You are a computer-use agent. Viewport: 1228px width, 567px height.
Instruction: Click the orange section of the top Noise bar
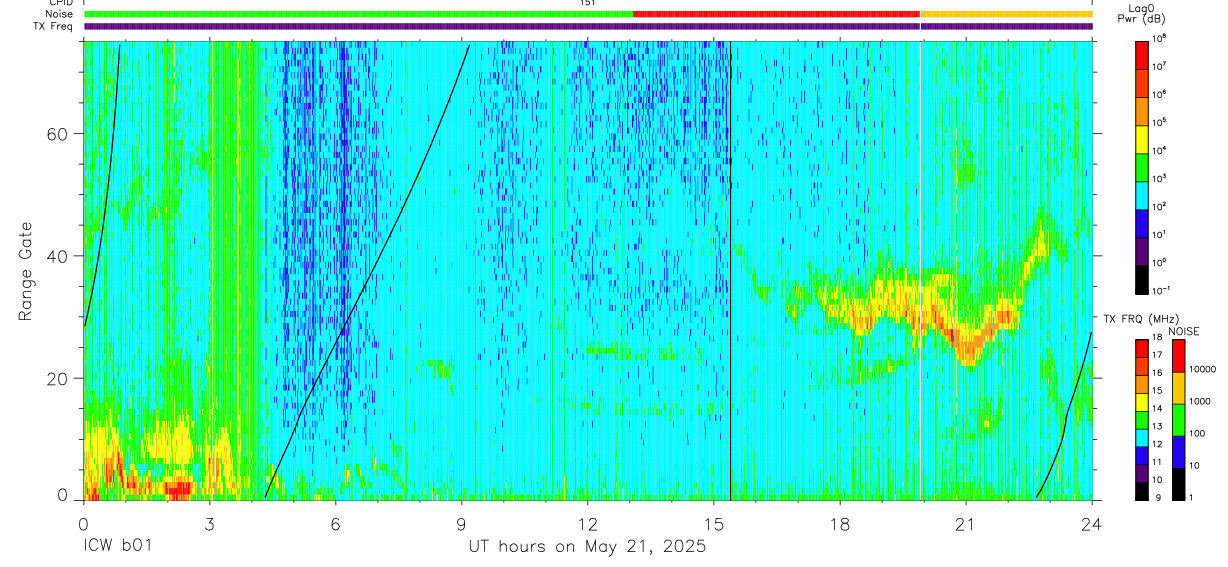tap(1007, 14)
